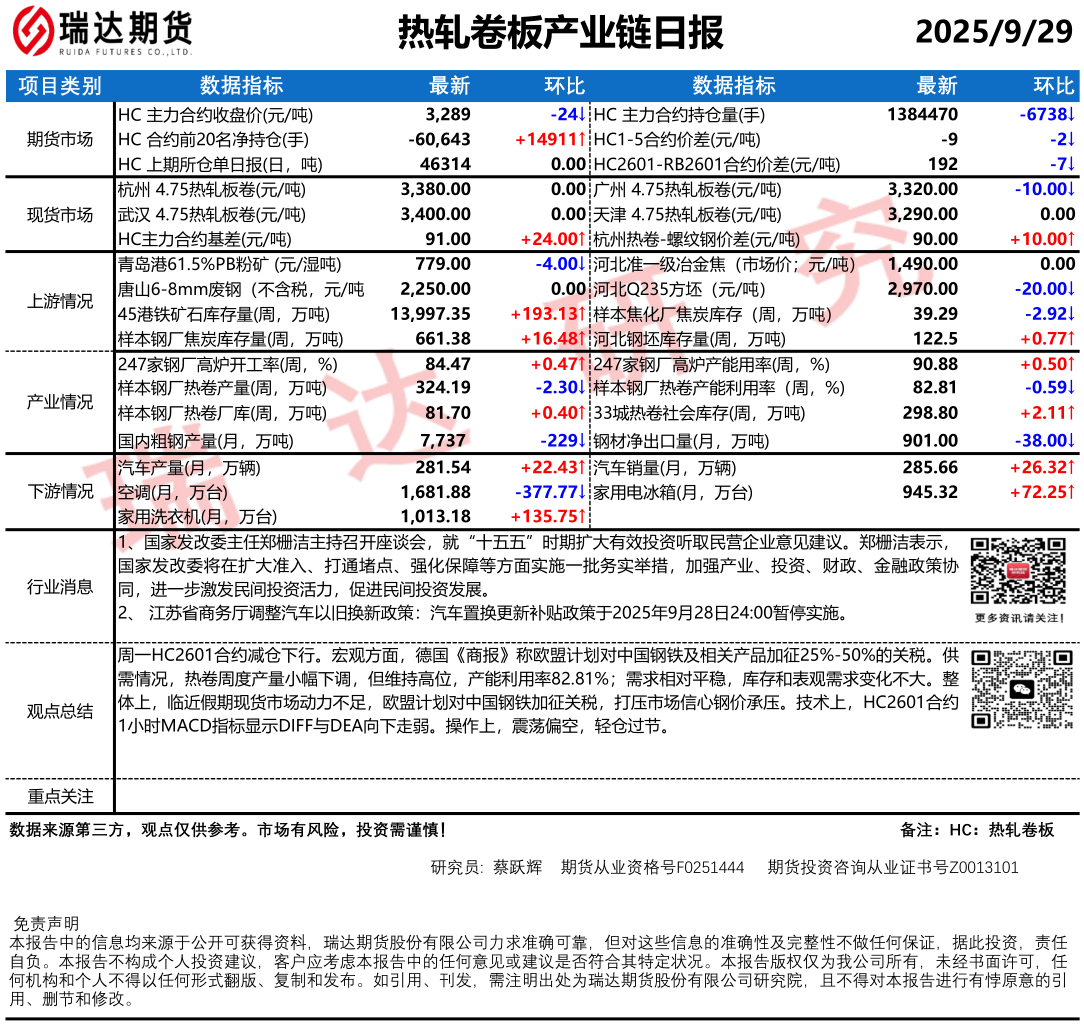1084x1025 pixels.
Task: Click the title 热轧卷板产业链日报
Action: click(x=560, y=33)
